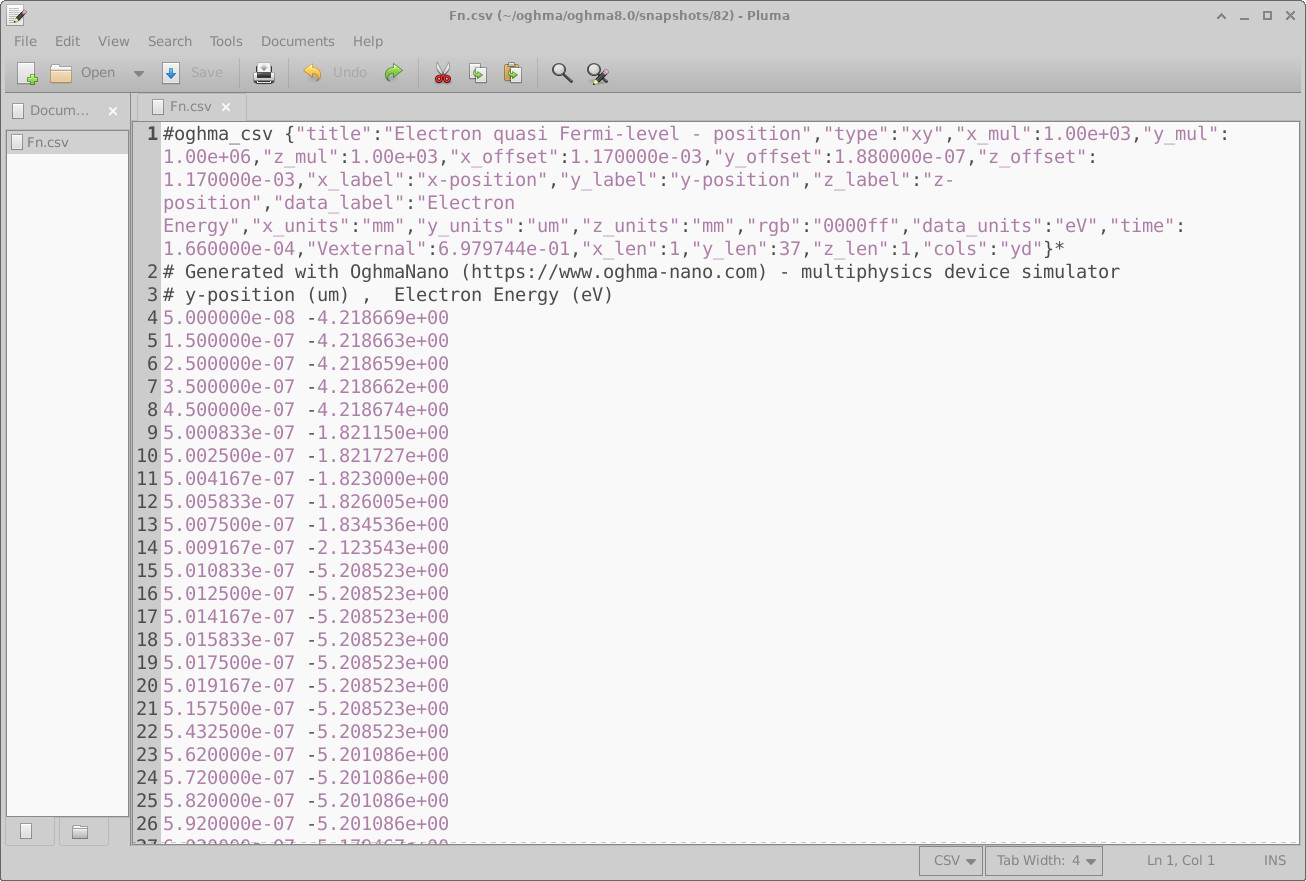Undo the last action
Viewport: 1306px width, 881px height.
[336, 73]
